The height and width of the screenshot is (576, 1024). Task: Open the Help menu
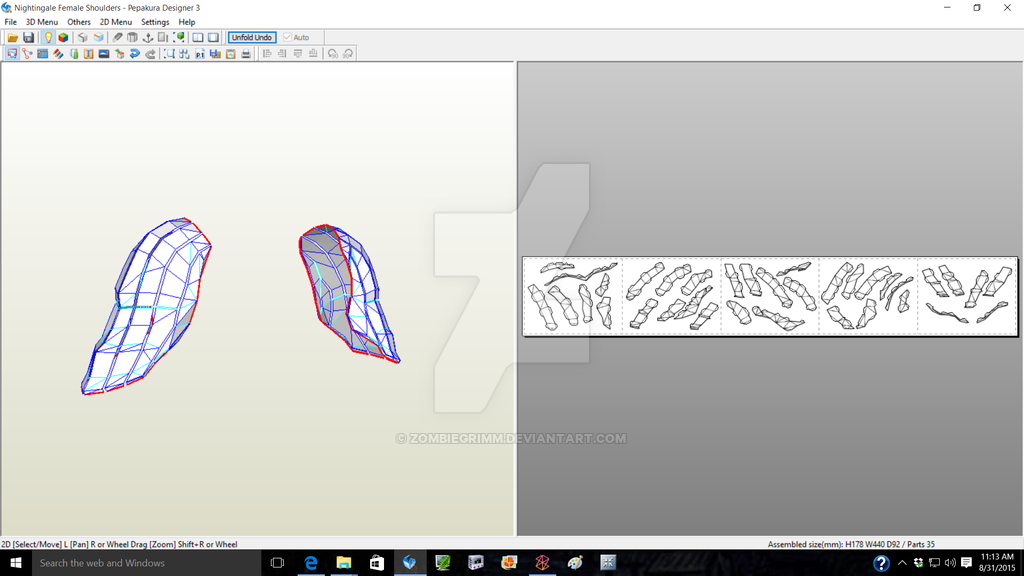tap(187, 22)
